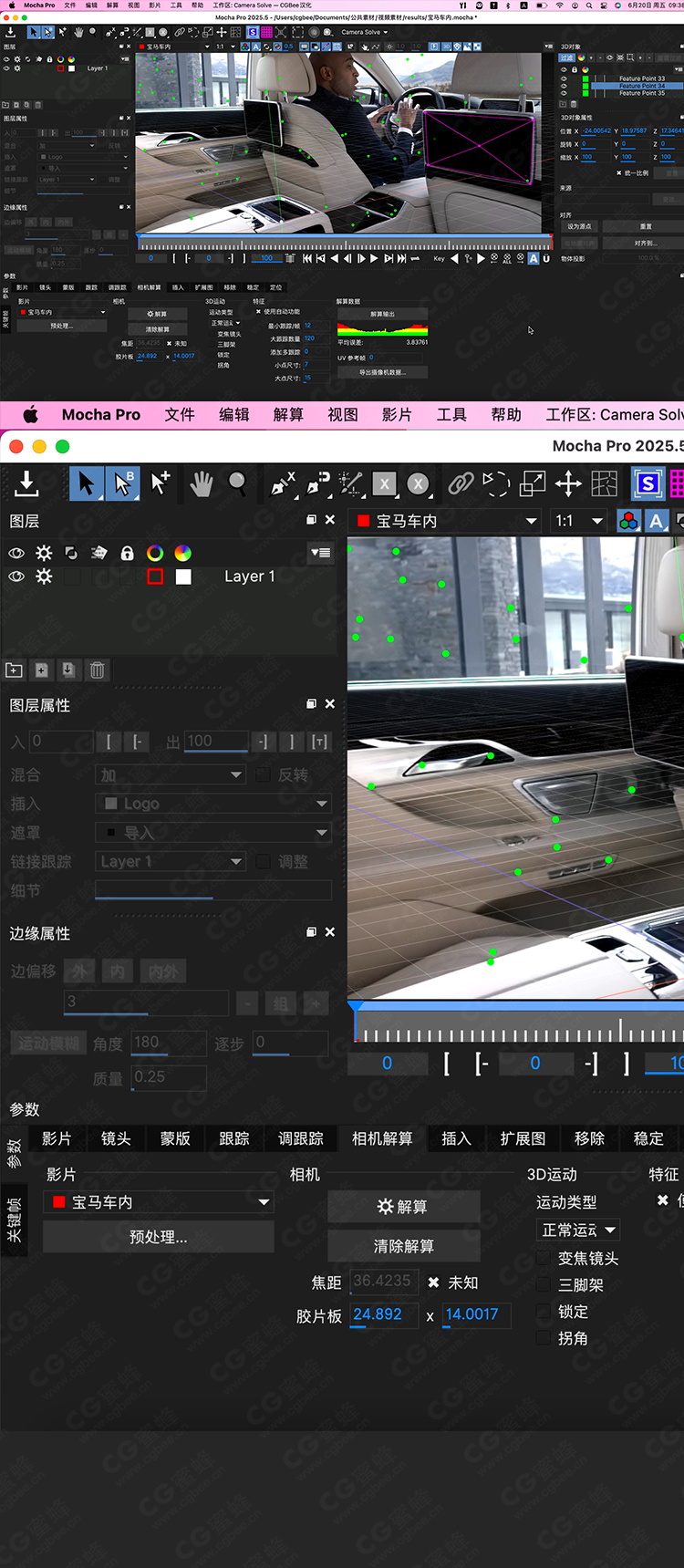Viewport: 684px width, 1568px height.
Task: Open the 工具 menu in enlarged menu bar
Action: (x=451, y=414)
